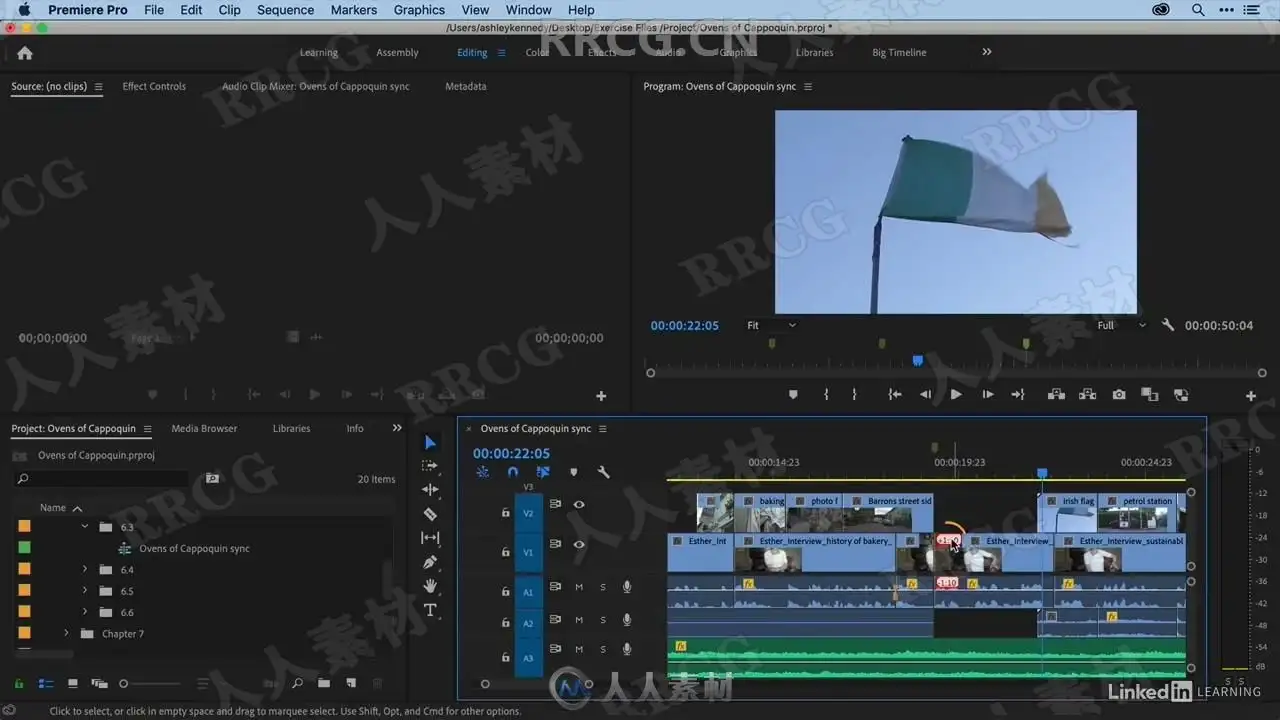The image size is (1280, 720).
Task: Select the Hand tool
Action: pos(430,586)
